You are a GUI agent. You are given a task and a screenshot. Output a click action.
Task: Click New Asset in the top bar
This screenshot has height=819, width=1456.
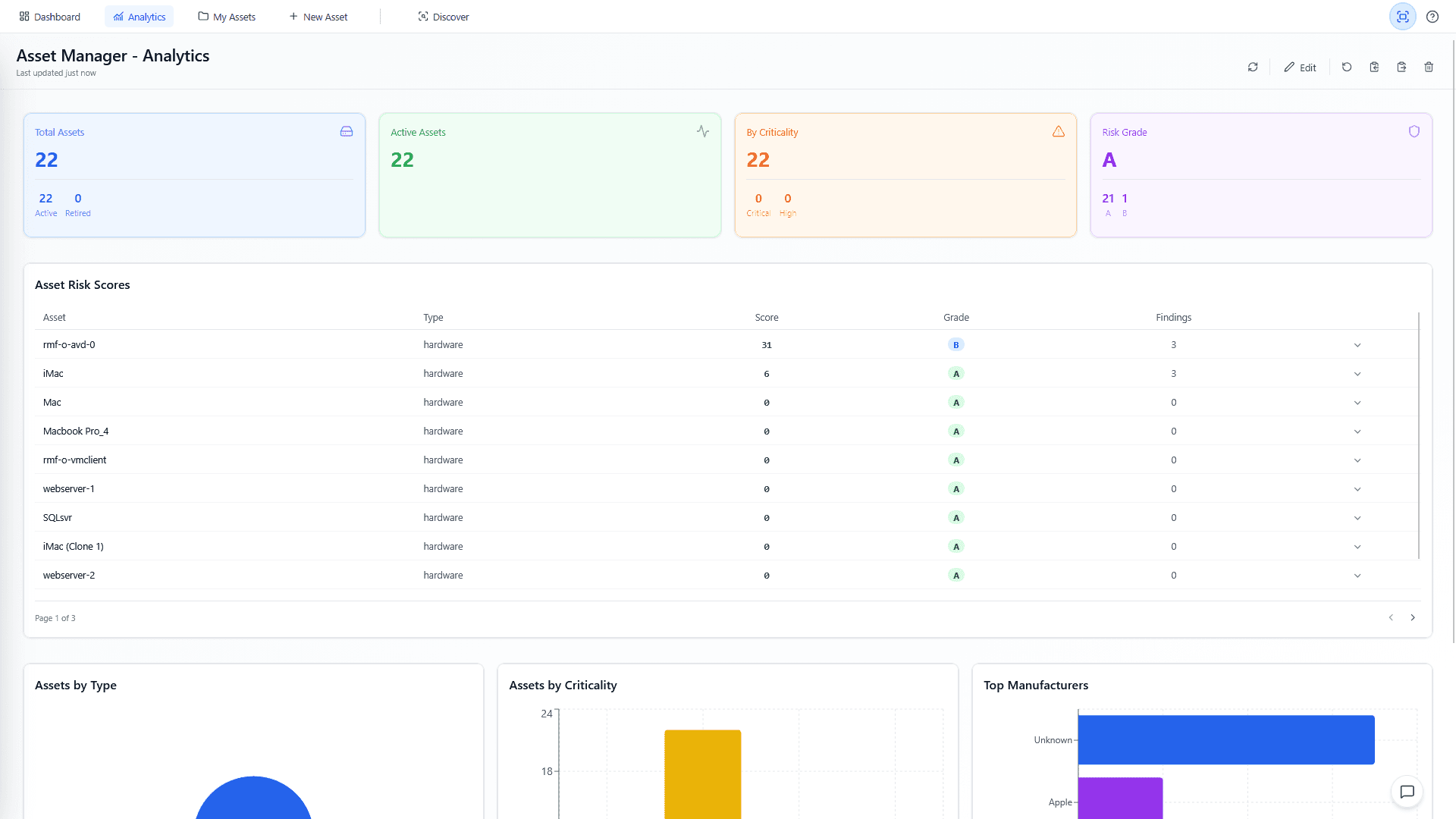[318, 16]
